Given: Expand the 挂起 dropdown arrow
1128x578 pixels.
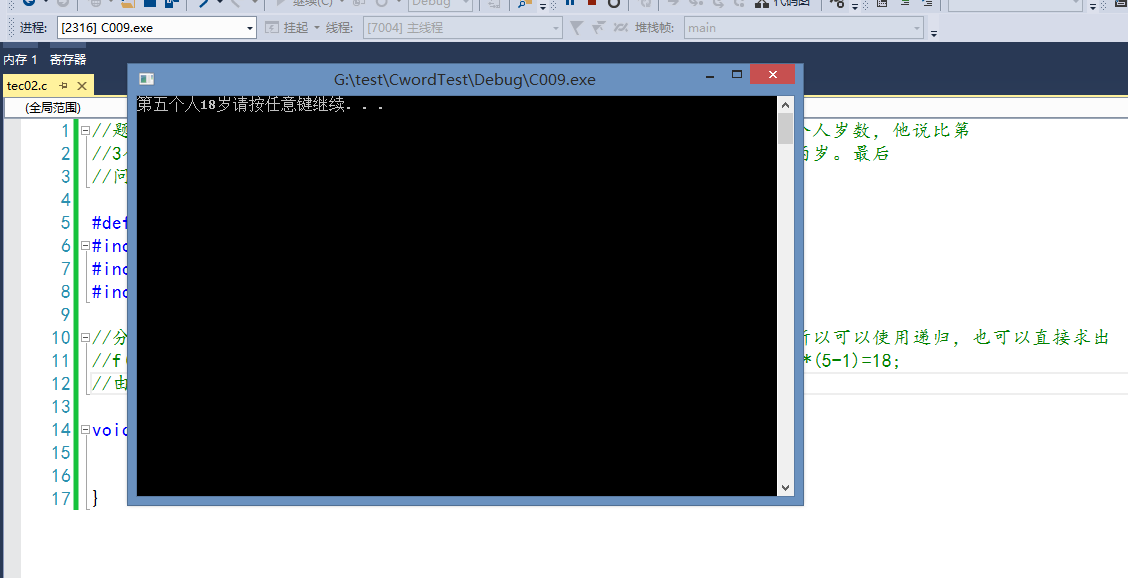Looking at the screenshot, I should click(317, 28).
